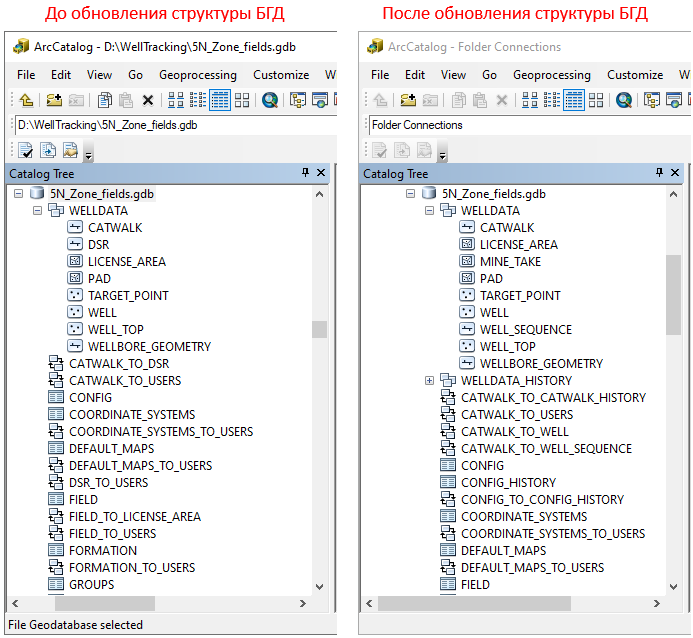Select DEFAULT_MAPS table in right tree
The image size is (693, 638).
(x=503, y=551)
